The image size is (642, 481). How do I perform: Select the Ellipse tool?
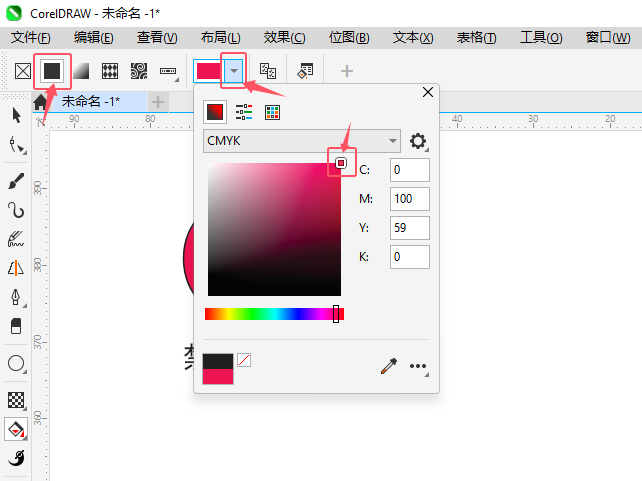click(16, 364)
